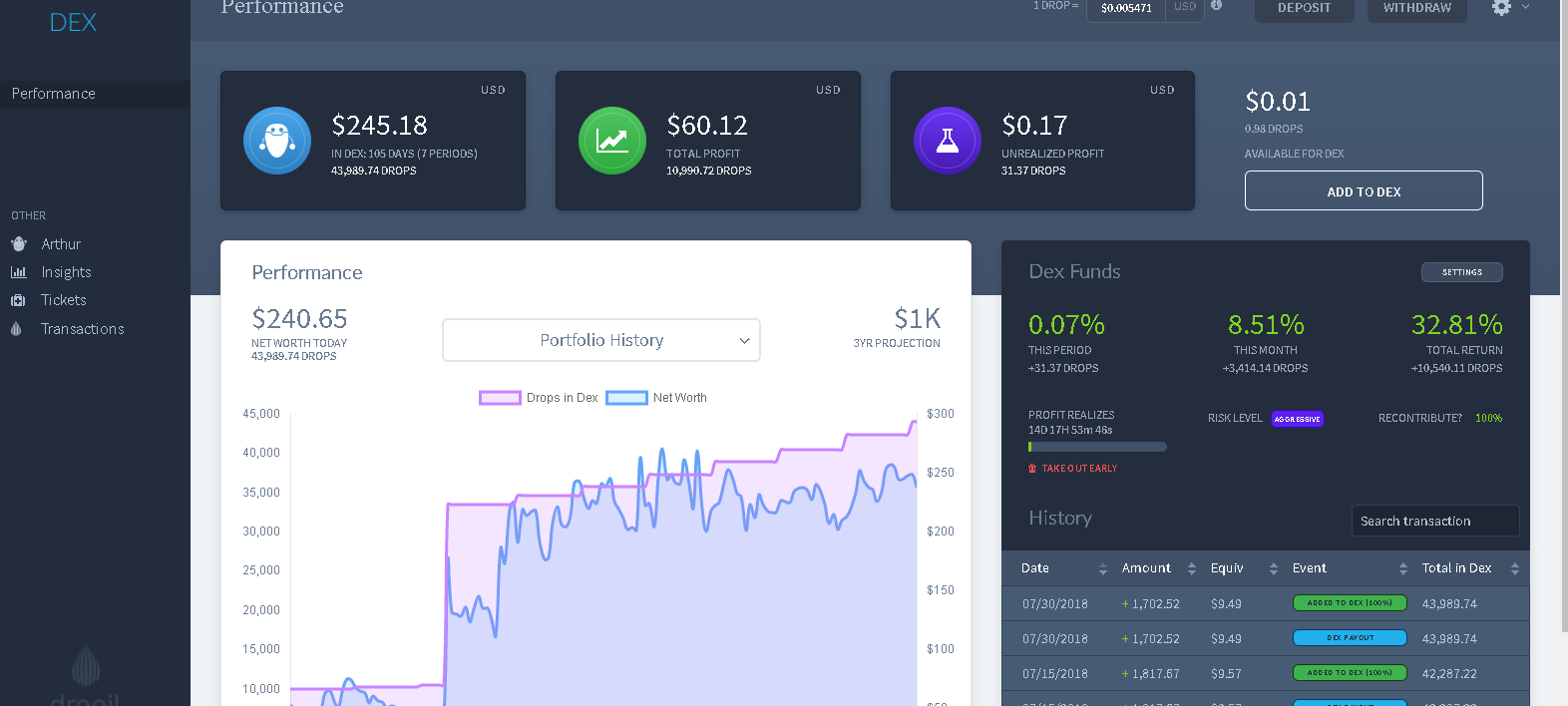This screenshot has height=706, width=1568.
Task: Click ADD TO DEX button
Action: tap(1364, 190)
